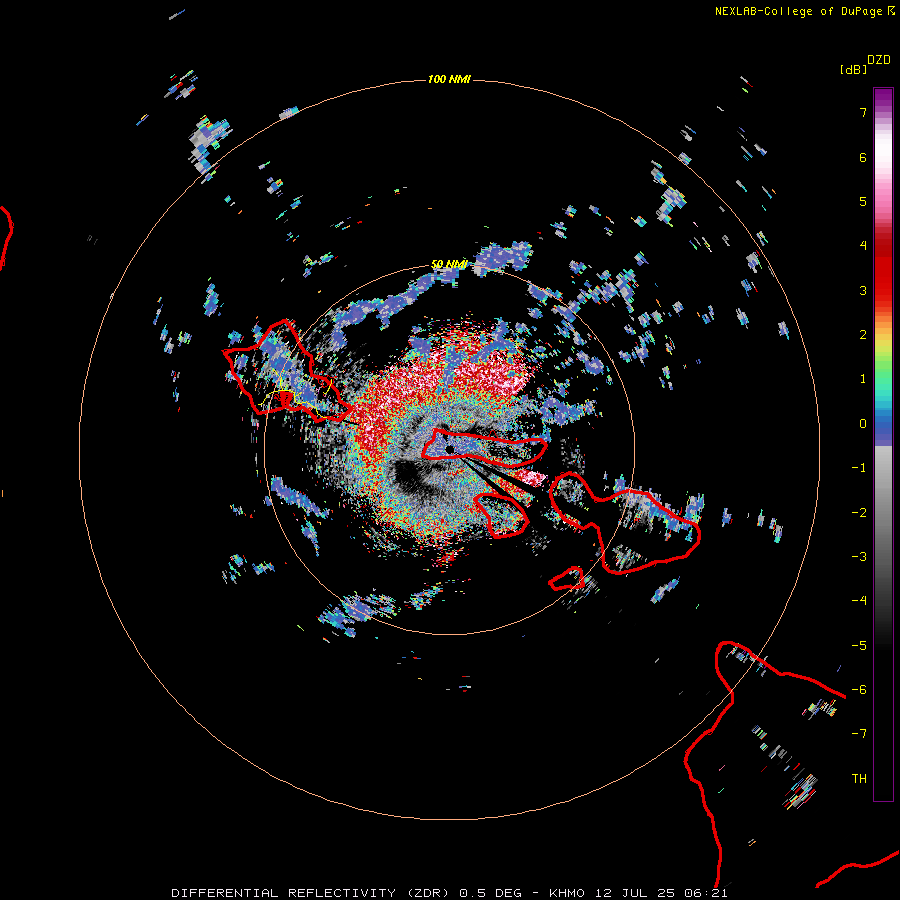Click the 100 NMI range ring label
Viewport: 900px width, 900px height.
click(x=449, y=79)
